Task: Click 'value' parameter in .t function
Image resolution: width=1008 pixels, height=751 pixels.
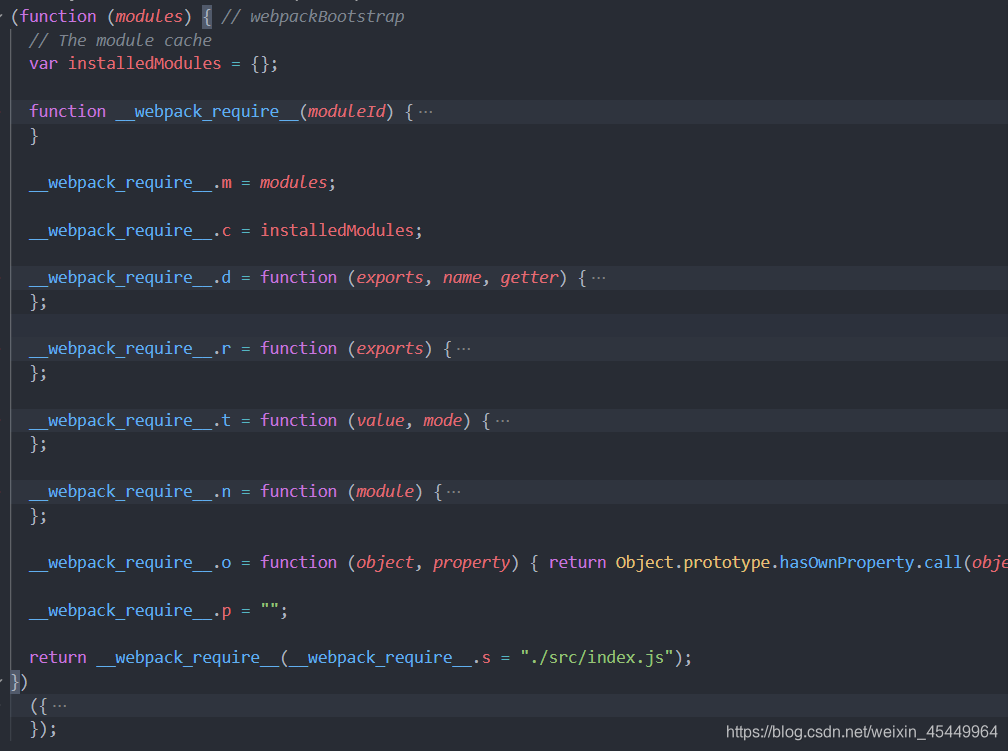Action: [x=380, y=421]
